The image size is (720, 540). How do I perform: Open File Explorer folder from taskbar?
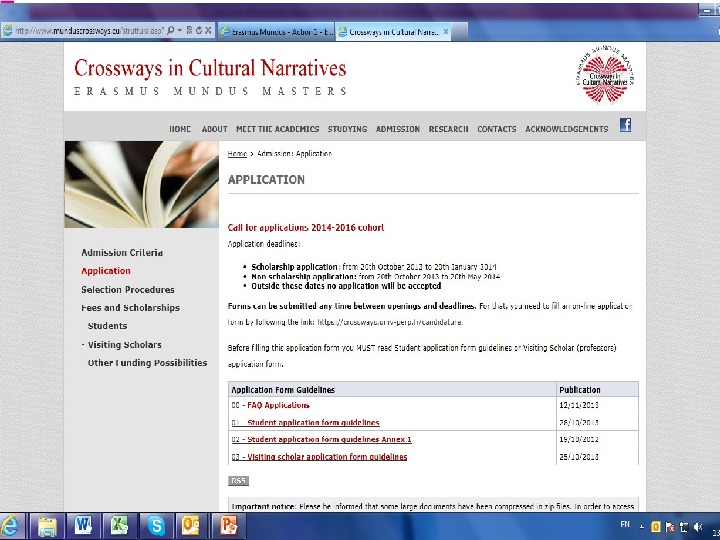(47, 526)
